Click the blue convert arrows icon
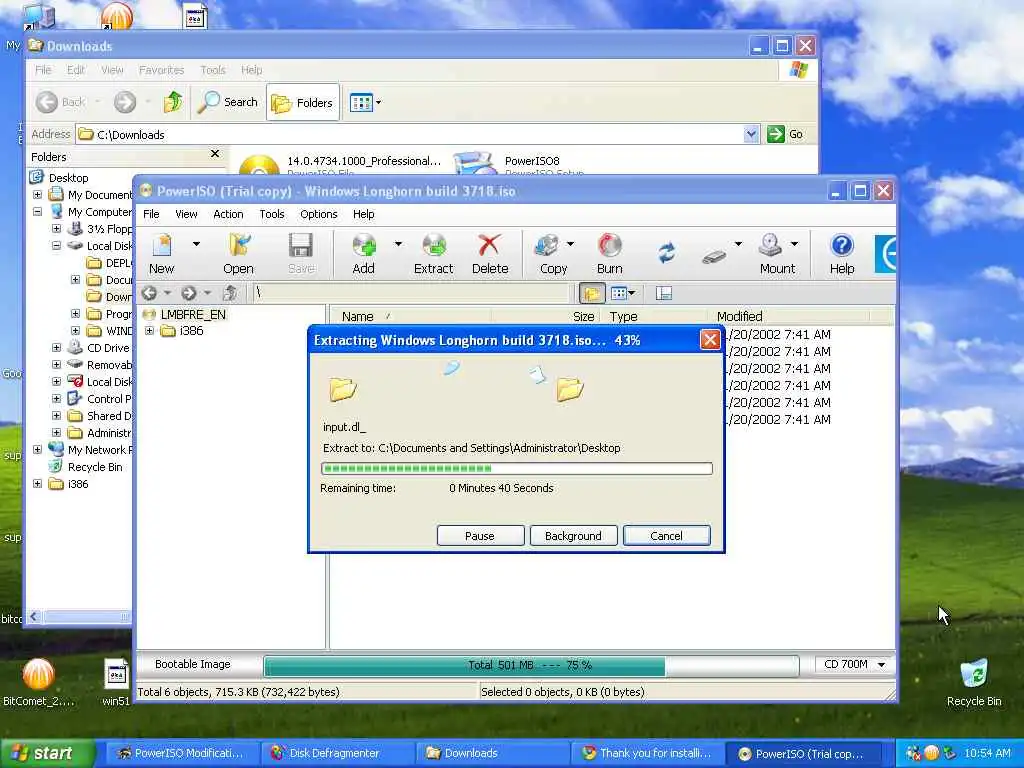The width and height of the screenshot is (1024, 768). click(x=667, y=253)
